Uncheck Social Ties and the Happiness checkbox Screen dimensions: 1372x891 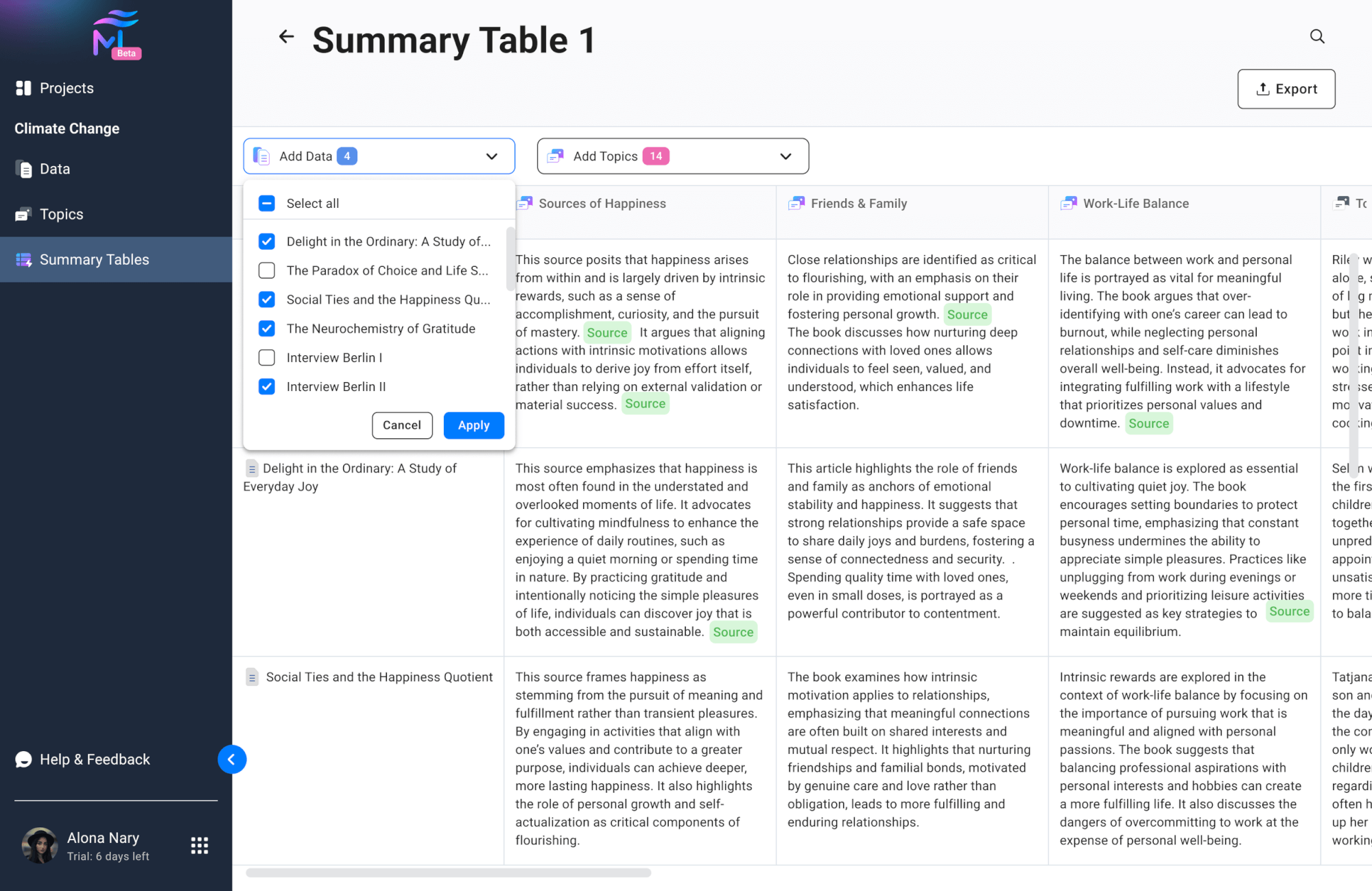click(267, 300)
